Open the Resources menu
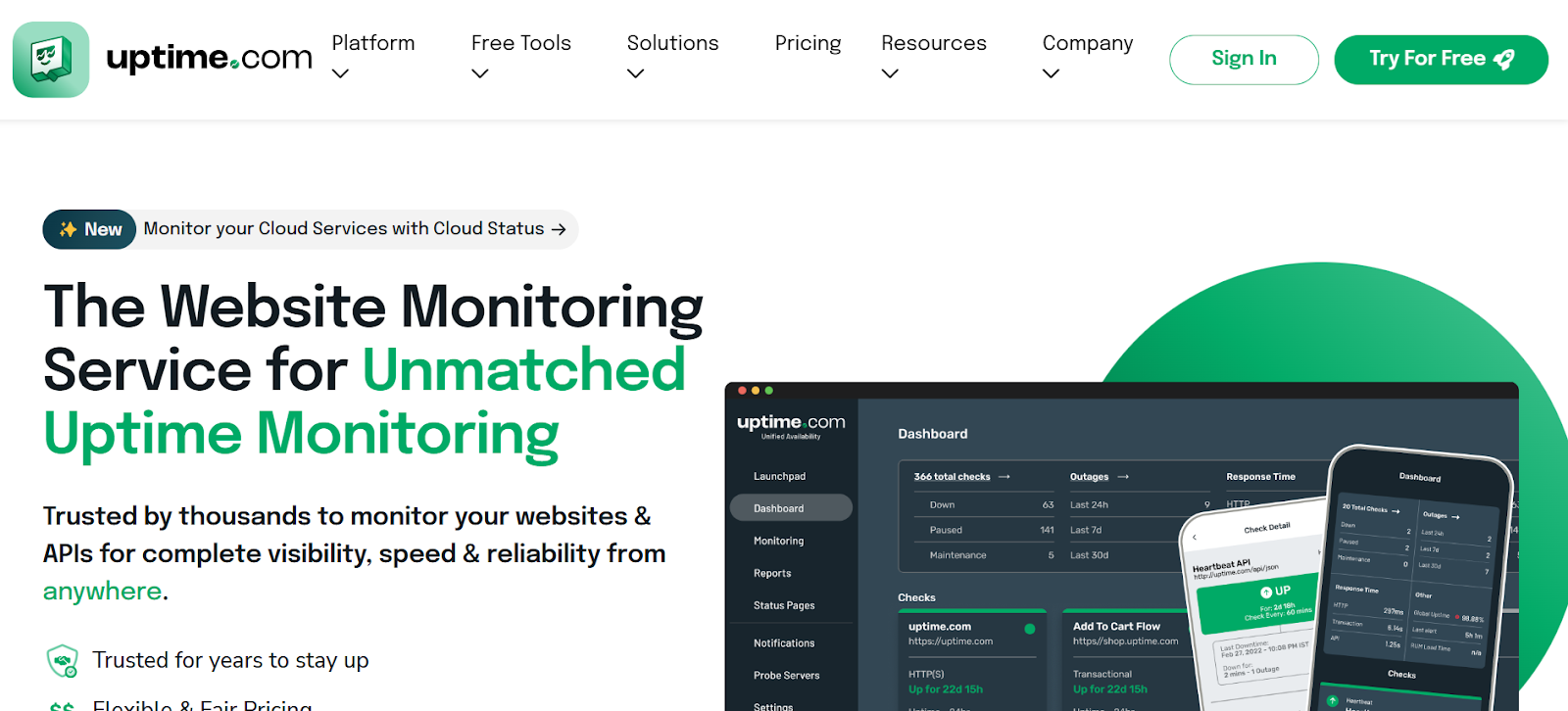1568x711 pixels. pyautogui.click(x=934, y=43)
